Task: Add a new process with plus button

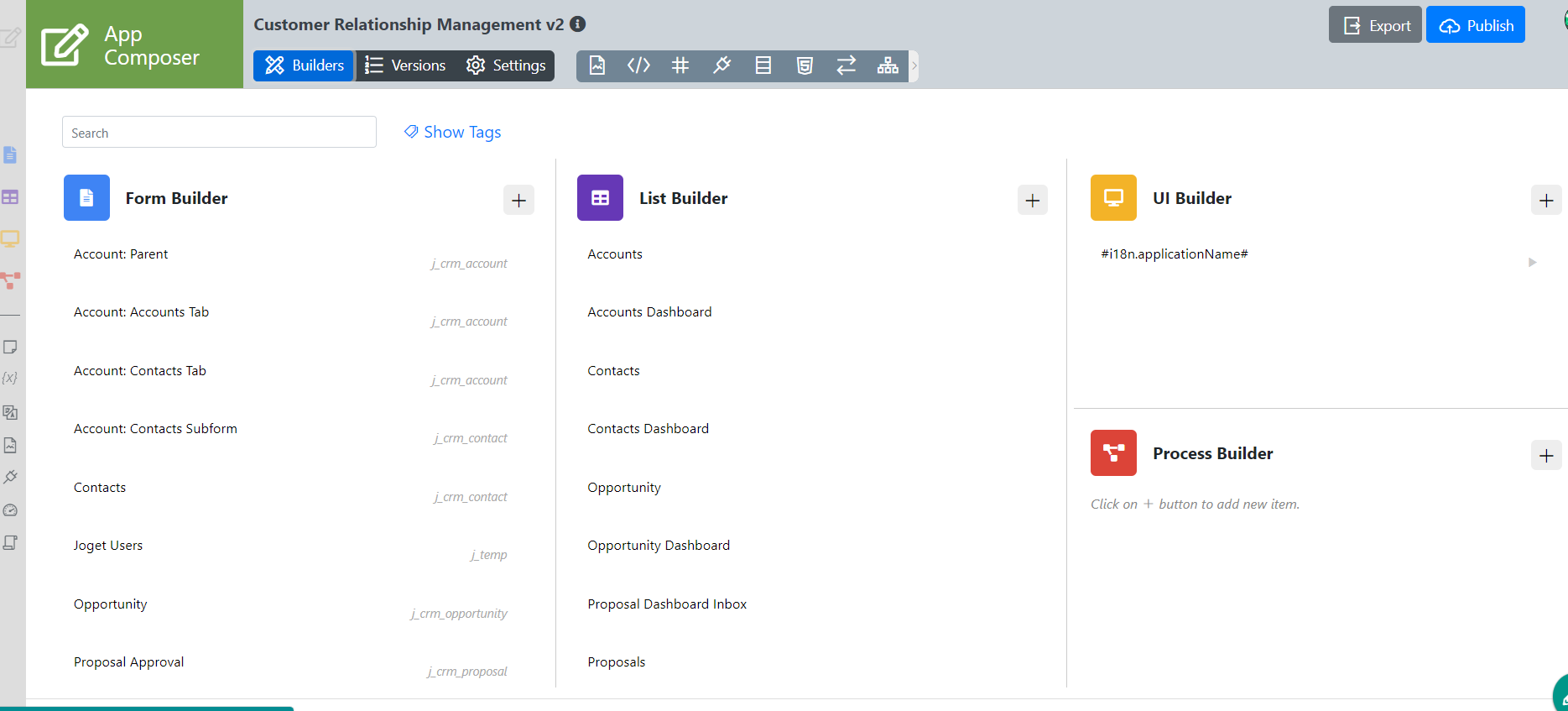Action: tap(1545, 455)
